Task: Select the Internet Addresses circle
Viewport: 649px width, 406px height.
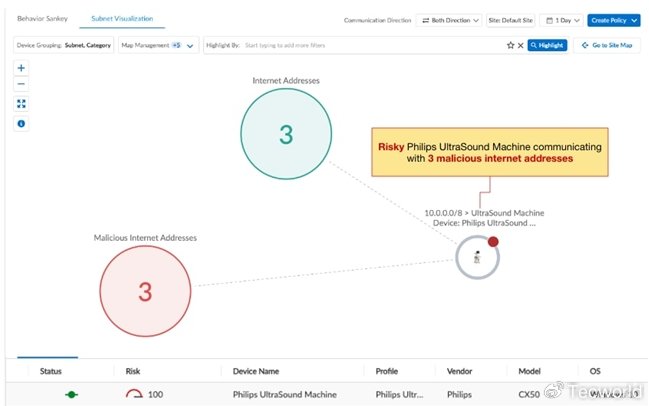Action: (286, 134)
